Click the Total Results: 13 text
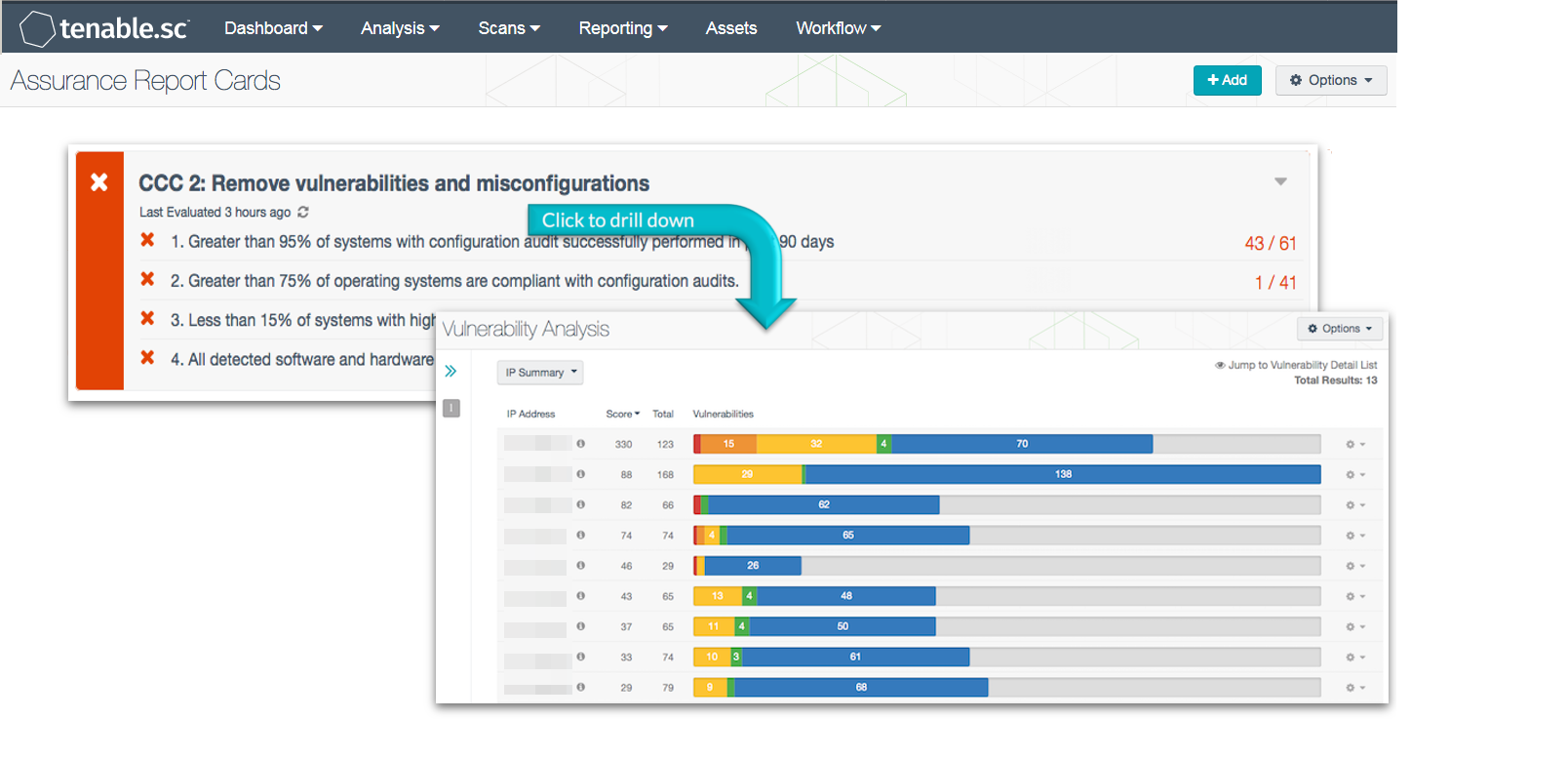Viewport: 1568px width, 759px height. (1336, 380)
